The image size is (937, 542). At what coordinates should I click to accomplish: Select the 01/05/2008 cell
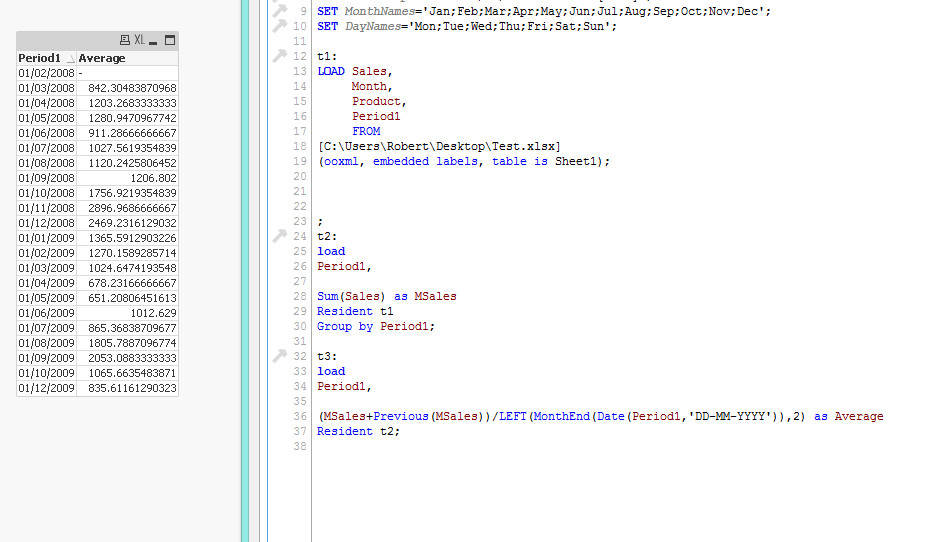[47, 118]
